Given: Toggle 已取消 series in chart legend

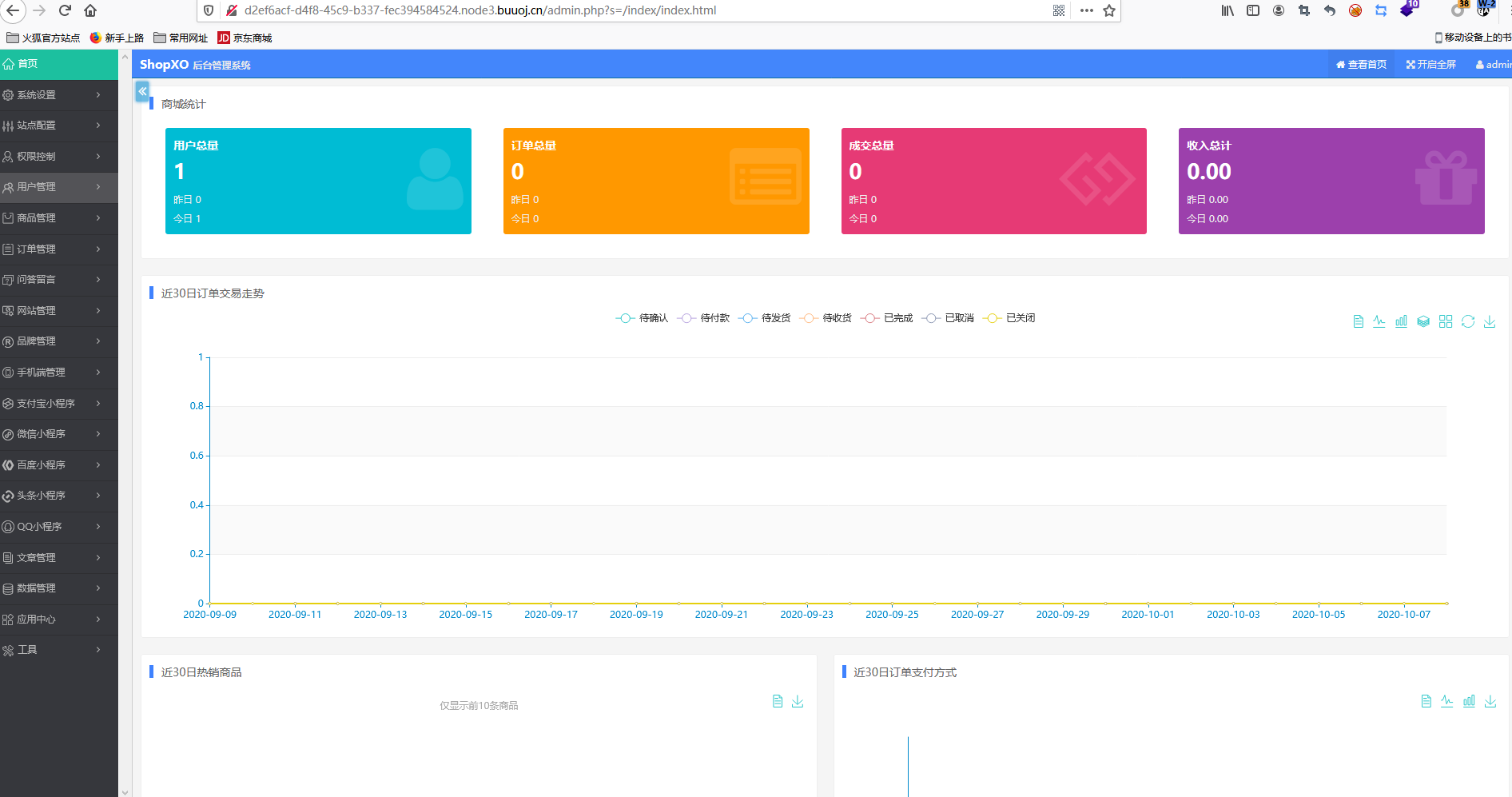Looking at the screenshot, I should click(x=948, y=318).
